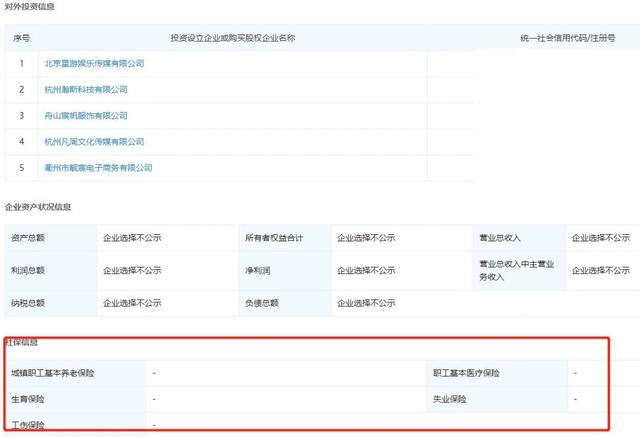The height and width of the screenshot is (437, 640).
Task: Click row number 3 in the investment table
Action: point(22,115)
